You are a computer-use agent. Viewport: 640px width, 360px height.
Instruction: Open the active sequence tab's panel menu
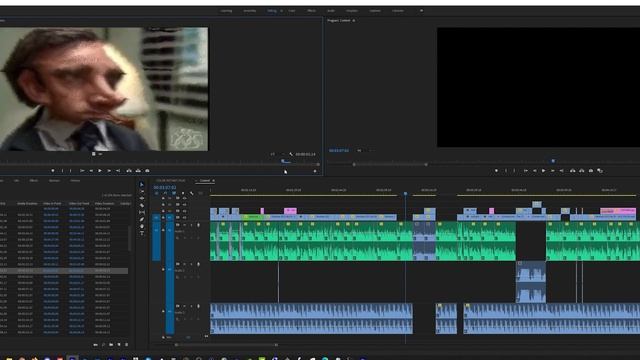[x=213, y=180]
